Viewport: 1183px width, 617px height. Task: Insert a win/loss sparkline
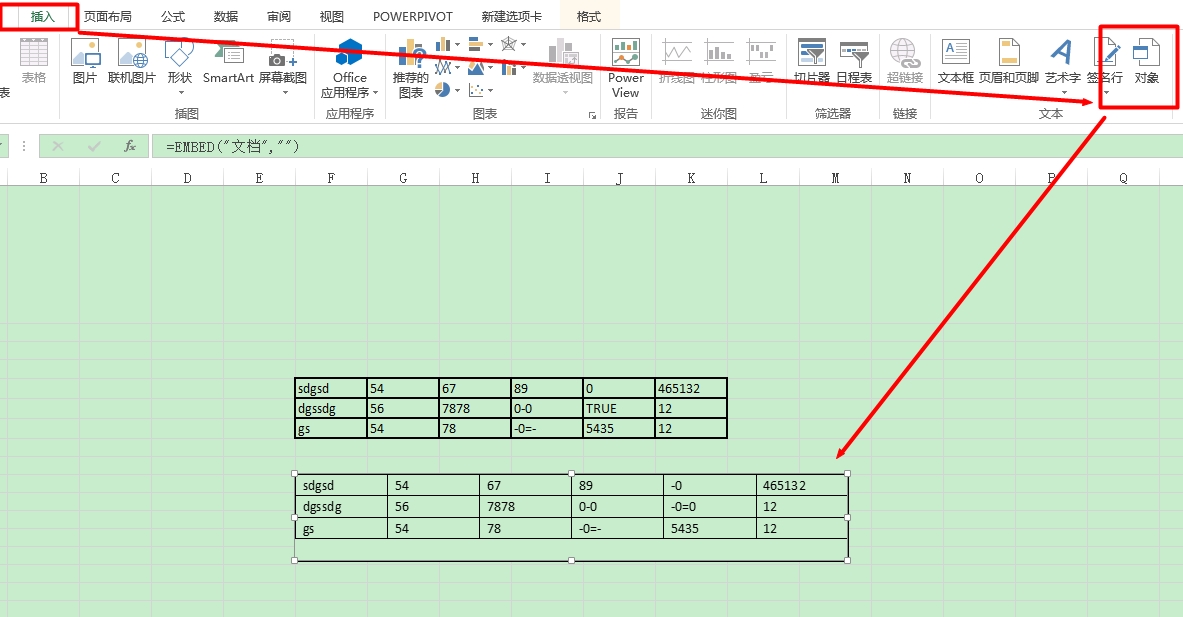pyautogui.click(x=761, y=62)
